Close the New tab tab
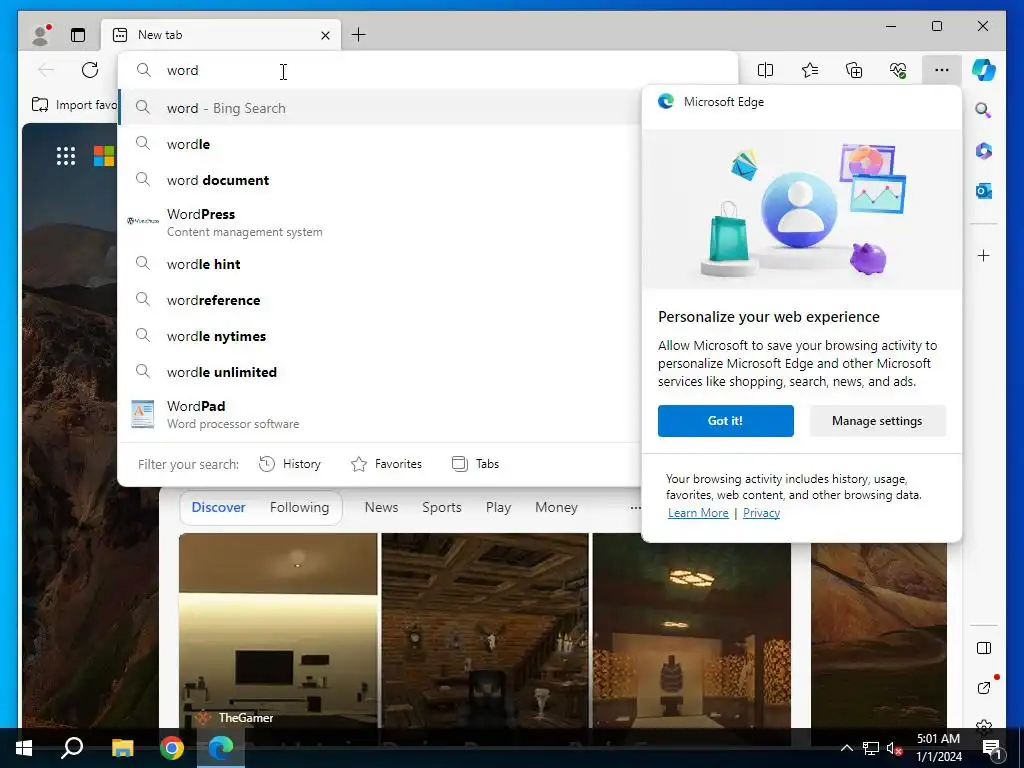This screenshot has height=768, width=1024. click(x=325, y=35)
